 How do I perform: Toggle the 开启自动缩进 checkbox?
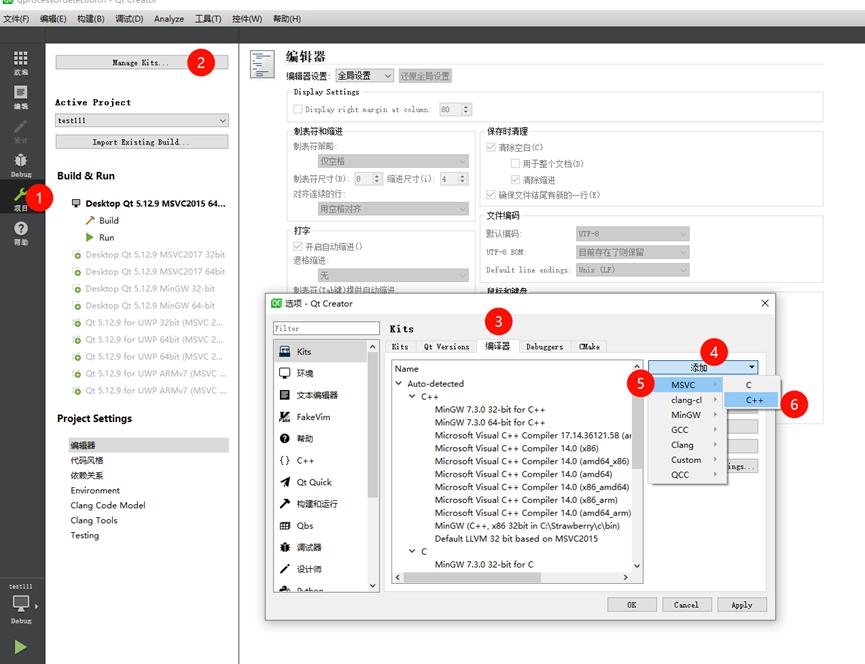tap(298, 247)
